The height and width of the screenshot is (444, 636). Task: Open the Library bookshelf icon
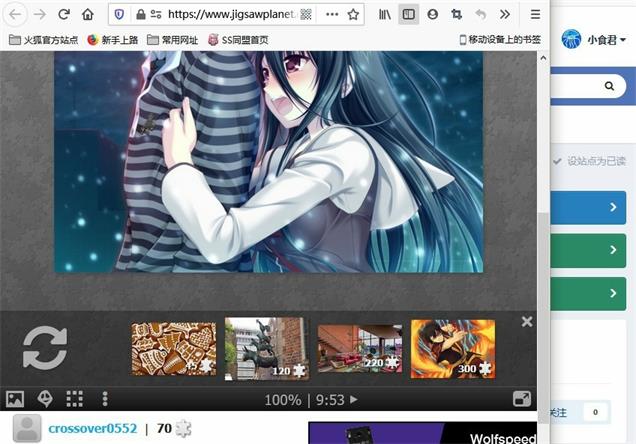[385, 15]
